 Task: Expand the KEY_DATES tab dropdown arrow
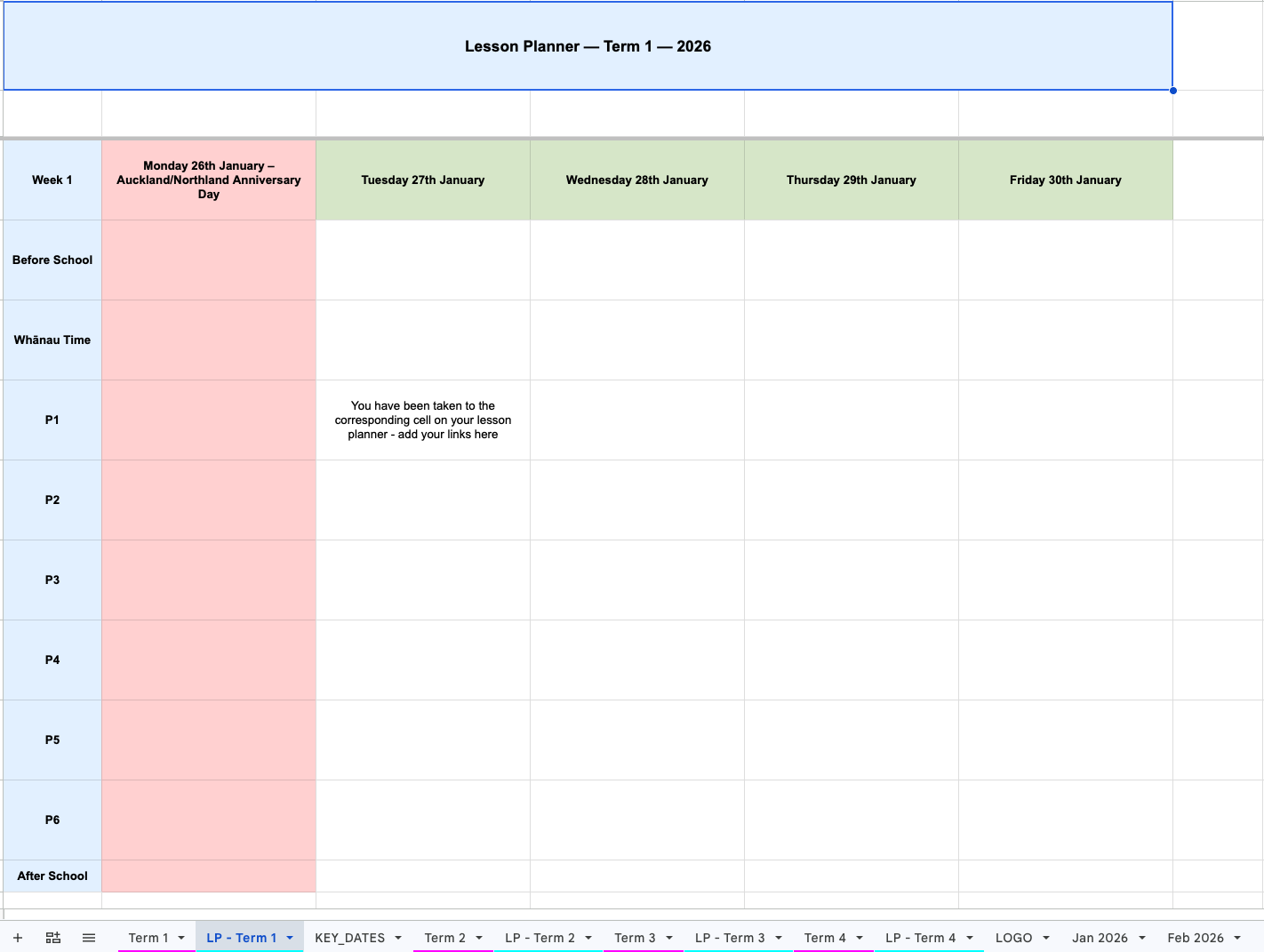click(398, 938)
